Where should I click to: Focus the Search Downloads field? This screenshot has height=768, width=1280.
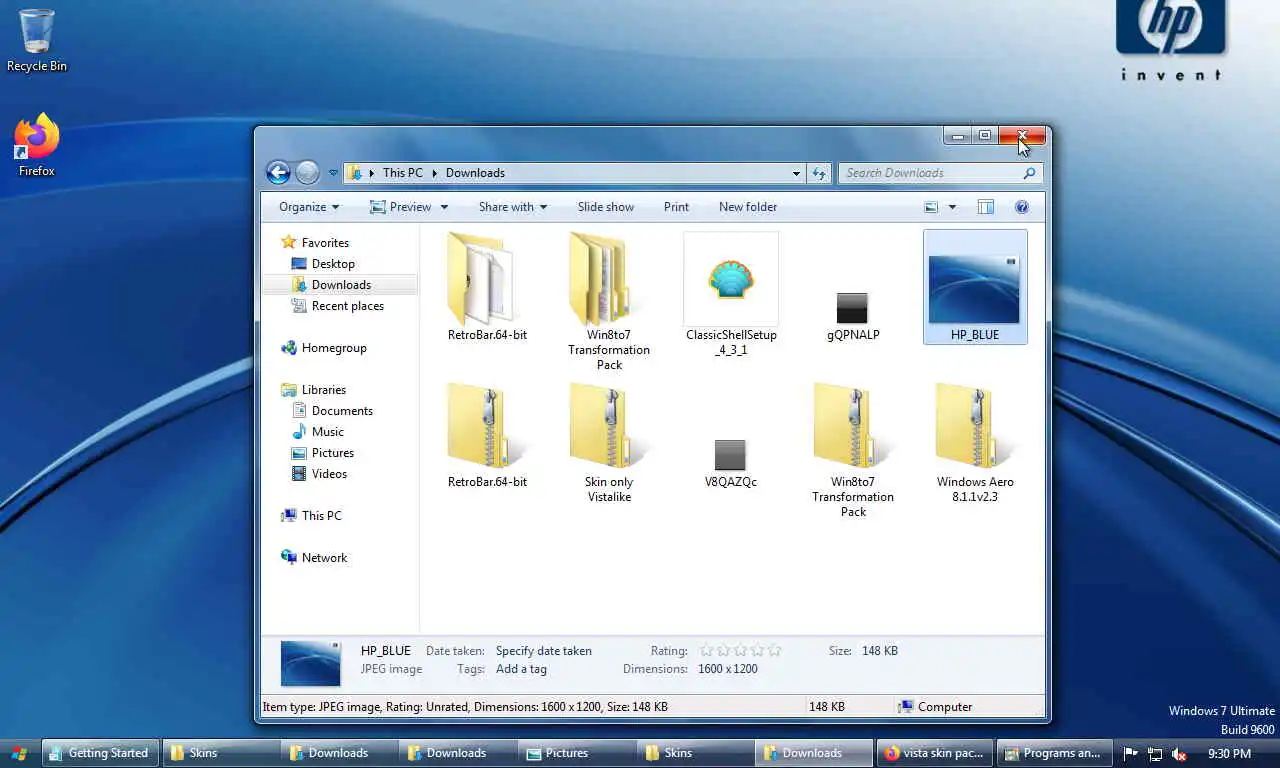pos(930,173)
